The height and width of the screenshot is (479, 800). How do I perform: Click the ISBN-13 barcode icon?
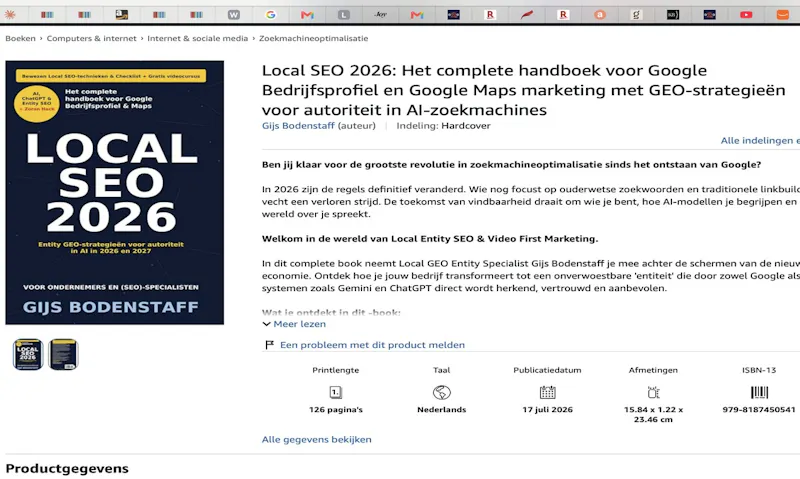tap(759, 392)
